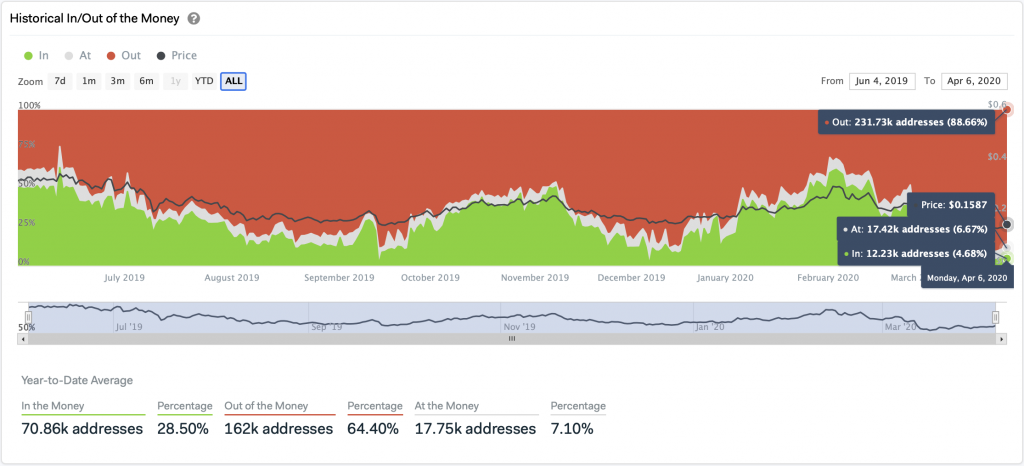Screen dimensions: 1024x466
Task: Set zoom to 1y
Action: click(176, 81)
